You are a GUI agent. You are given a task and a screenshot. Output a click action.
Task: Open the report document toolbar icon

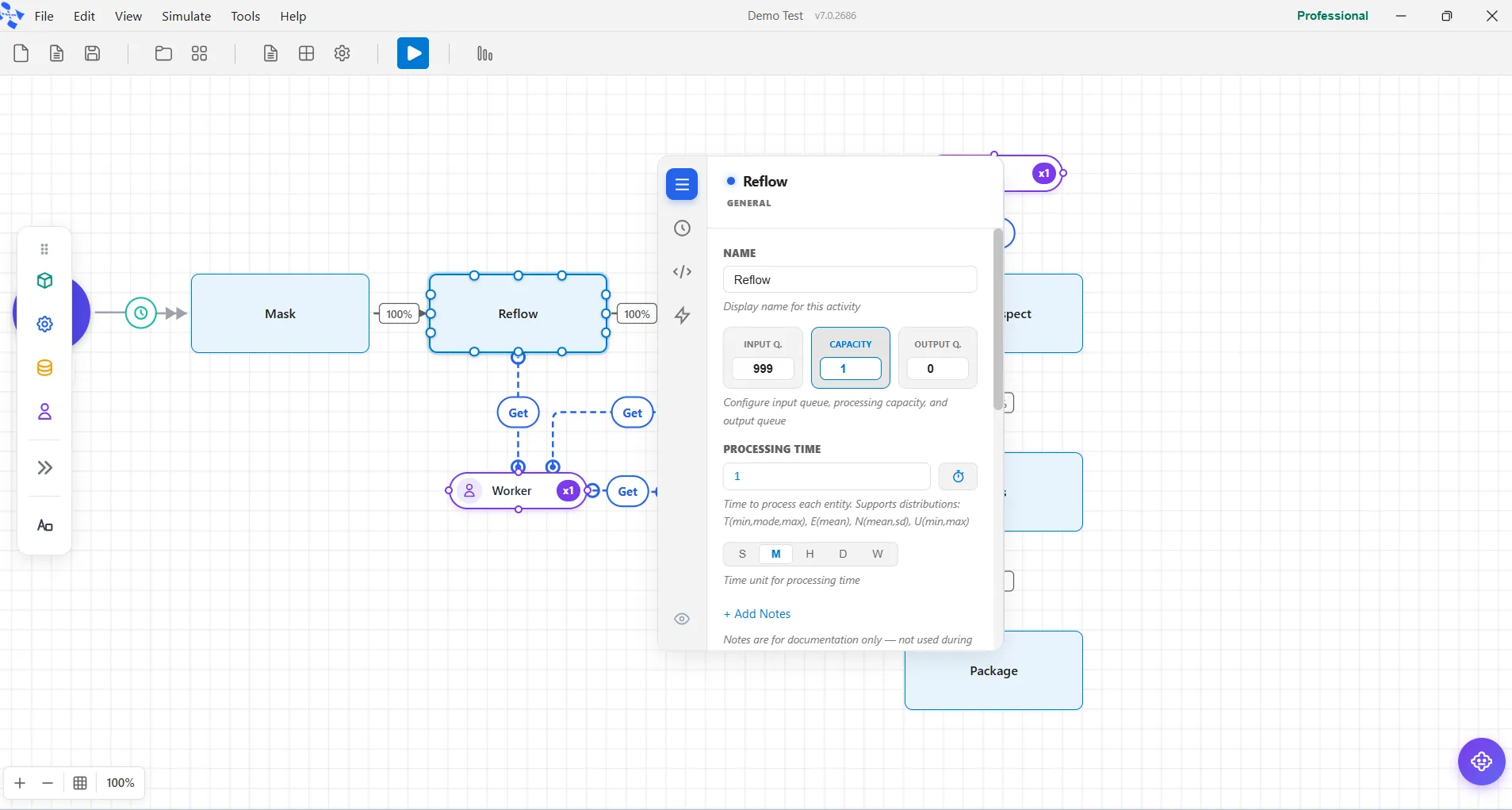270,53
